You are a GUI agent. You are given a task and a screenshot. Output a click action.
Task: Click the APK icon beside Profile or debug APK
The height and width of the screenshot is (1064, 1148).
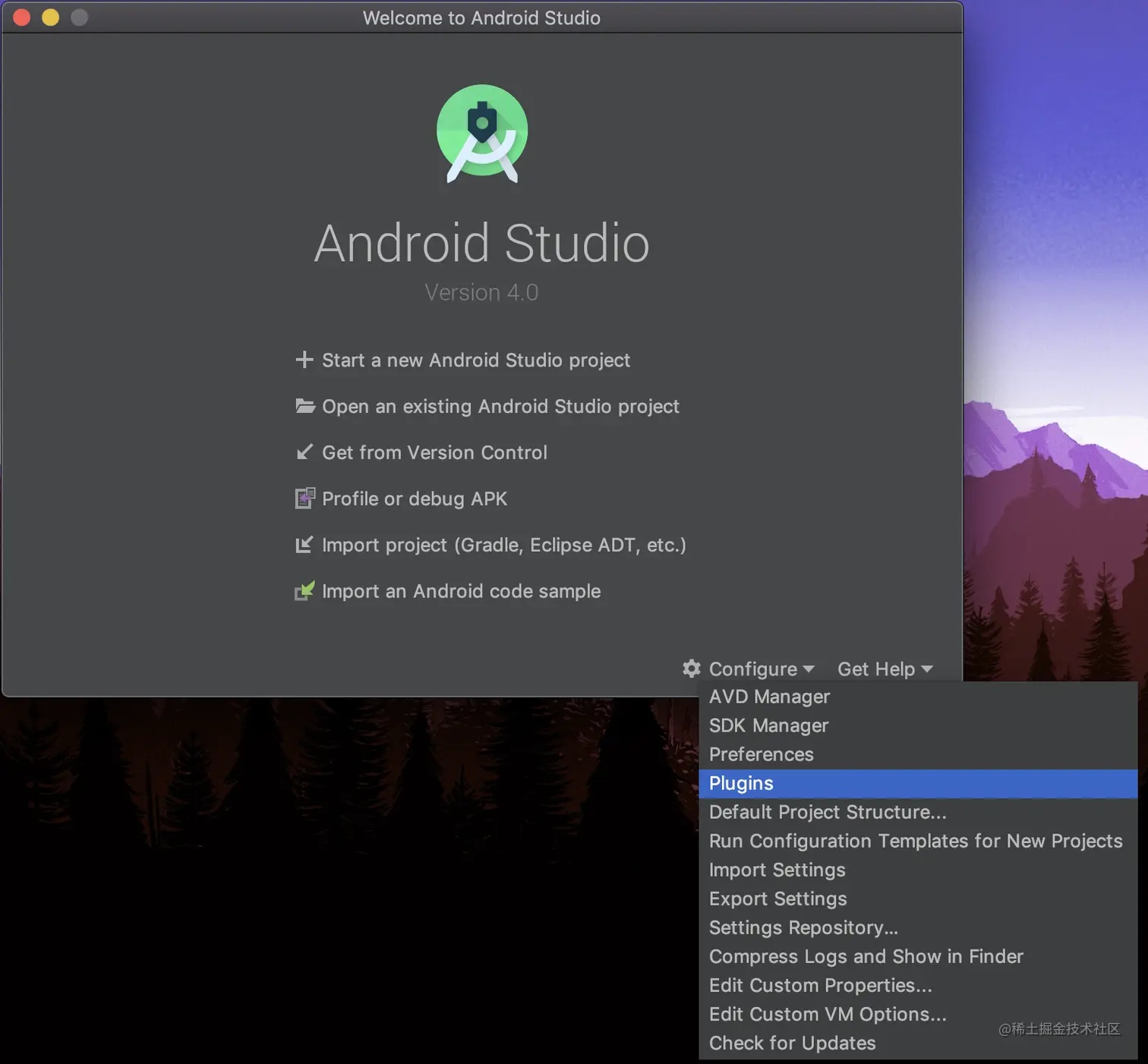click(304, 499)
